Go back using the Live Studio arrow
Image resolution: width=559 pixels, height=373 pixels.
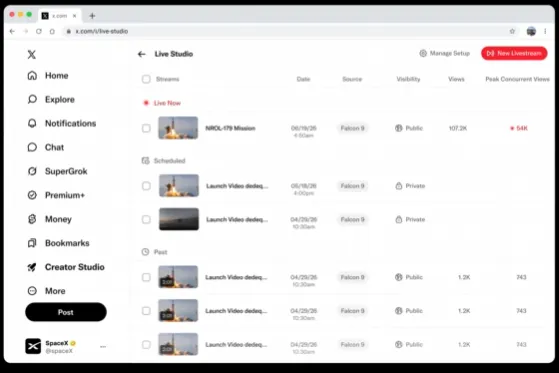142,54
